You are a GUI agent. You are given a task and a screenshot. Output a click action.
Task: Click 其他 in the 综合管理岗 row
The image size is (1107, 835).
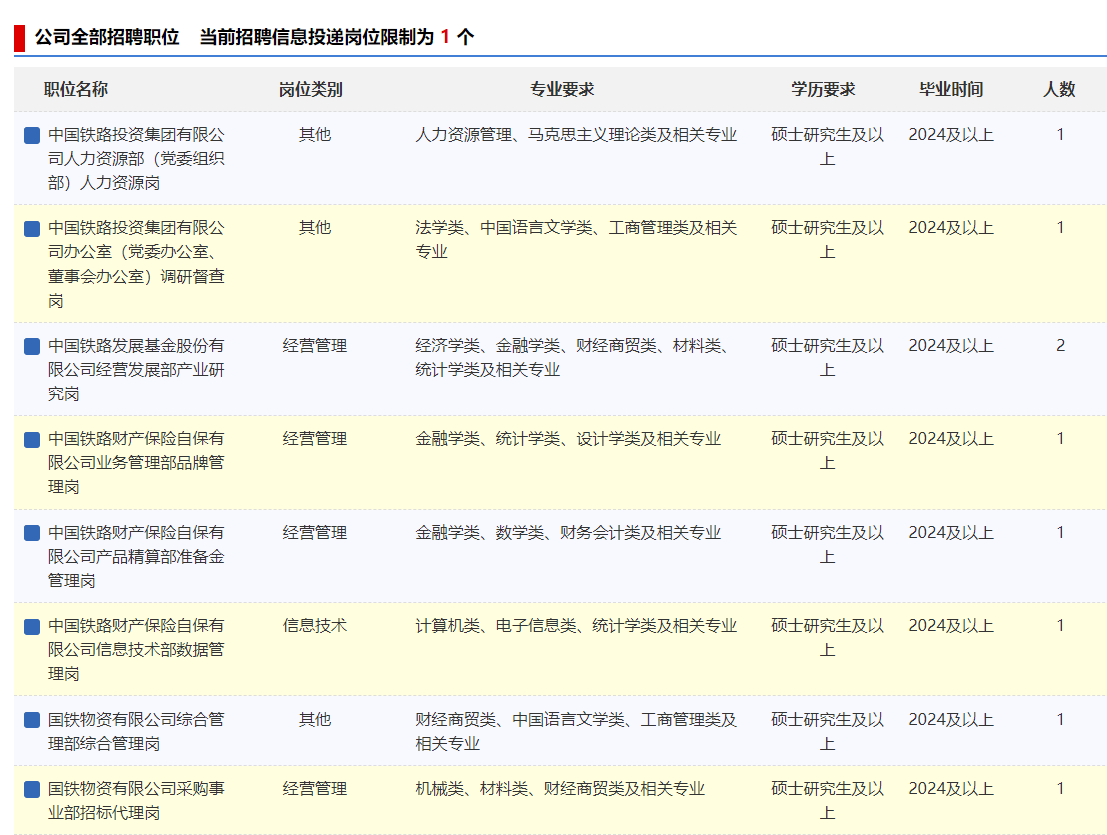(x=315, y=720)
